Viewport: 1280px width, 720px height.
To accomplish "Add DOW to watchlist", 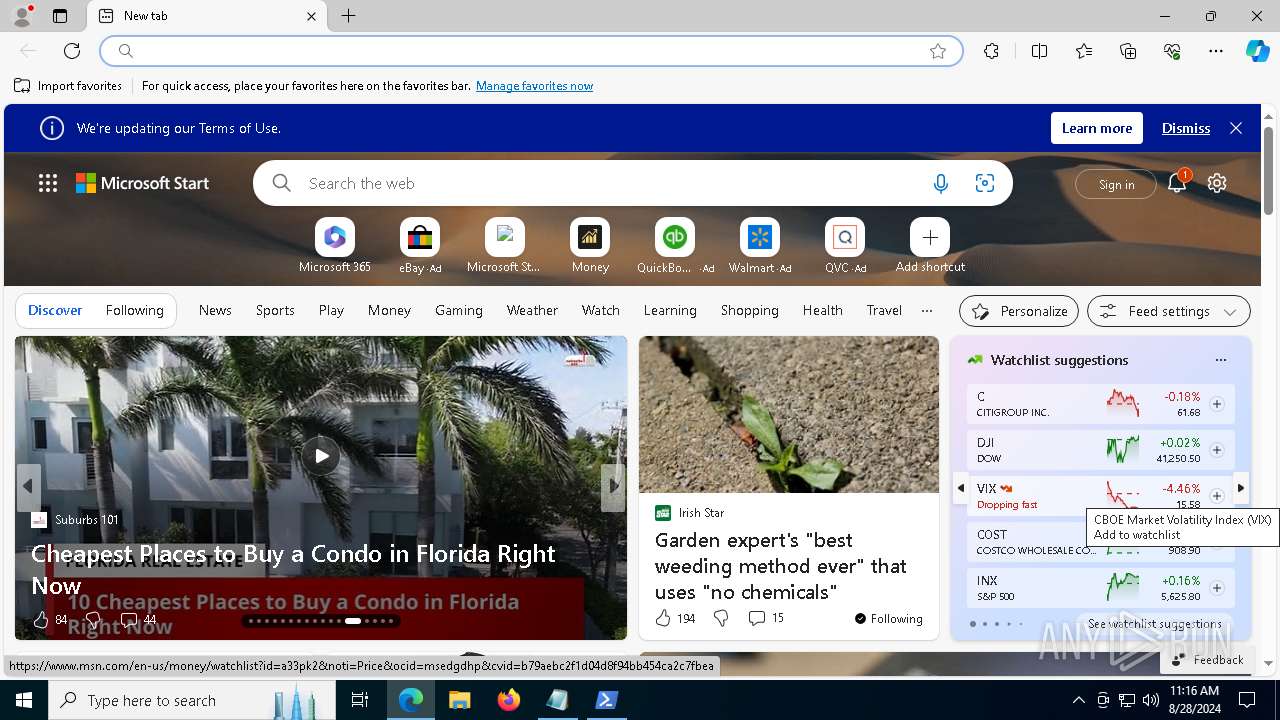I will 1217,450.
